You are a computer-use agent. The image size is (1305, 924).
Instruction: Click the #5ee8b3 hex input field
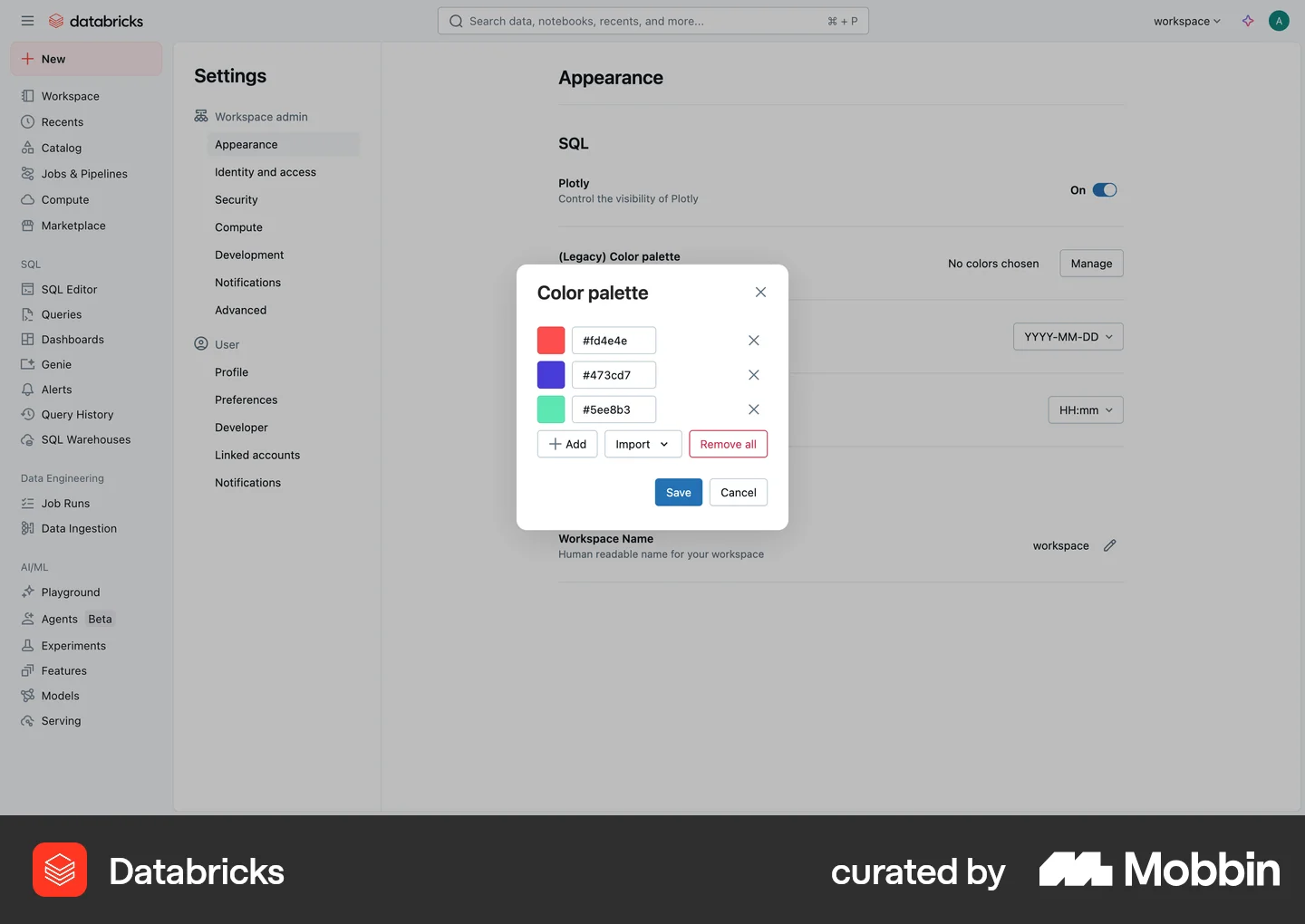614,409
